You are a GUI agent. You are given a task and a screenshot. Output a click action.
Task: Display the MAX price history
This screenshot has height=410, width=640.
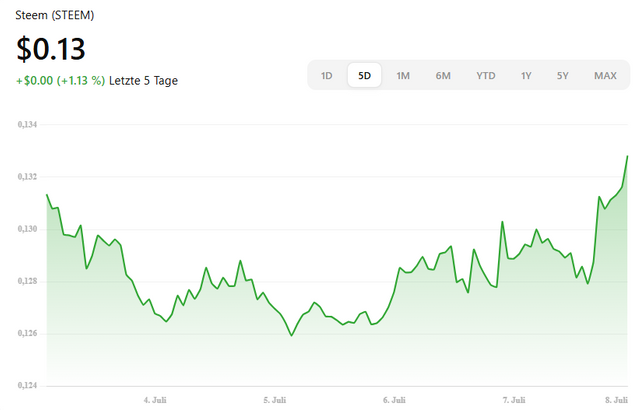click(605, 75)
